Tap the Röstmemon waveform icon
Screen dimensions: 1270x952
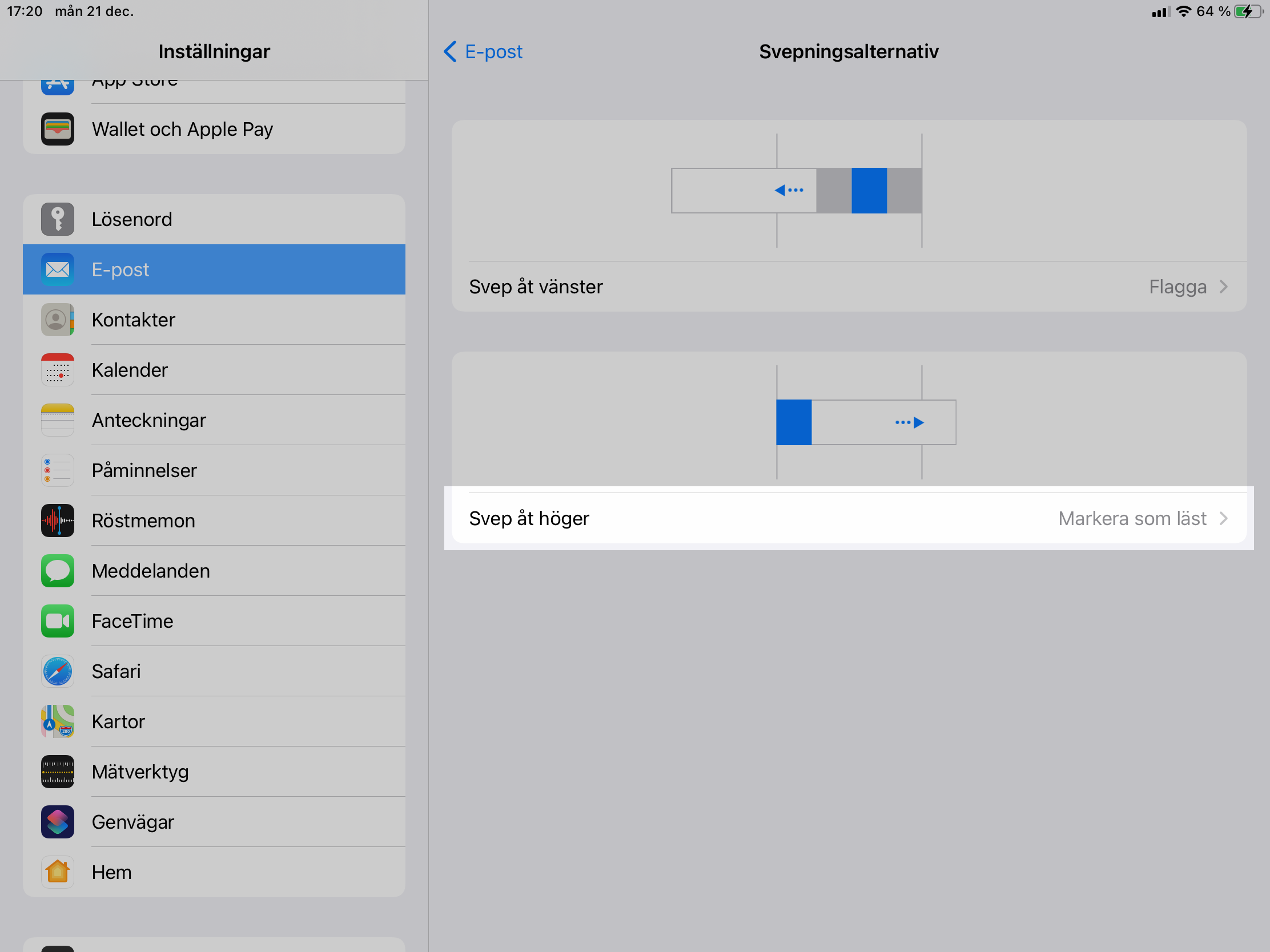58,521
